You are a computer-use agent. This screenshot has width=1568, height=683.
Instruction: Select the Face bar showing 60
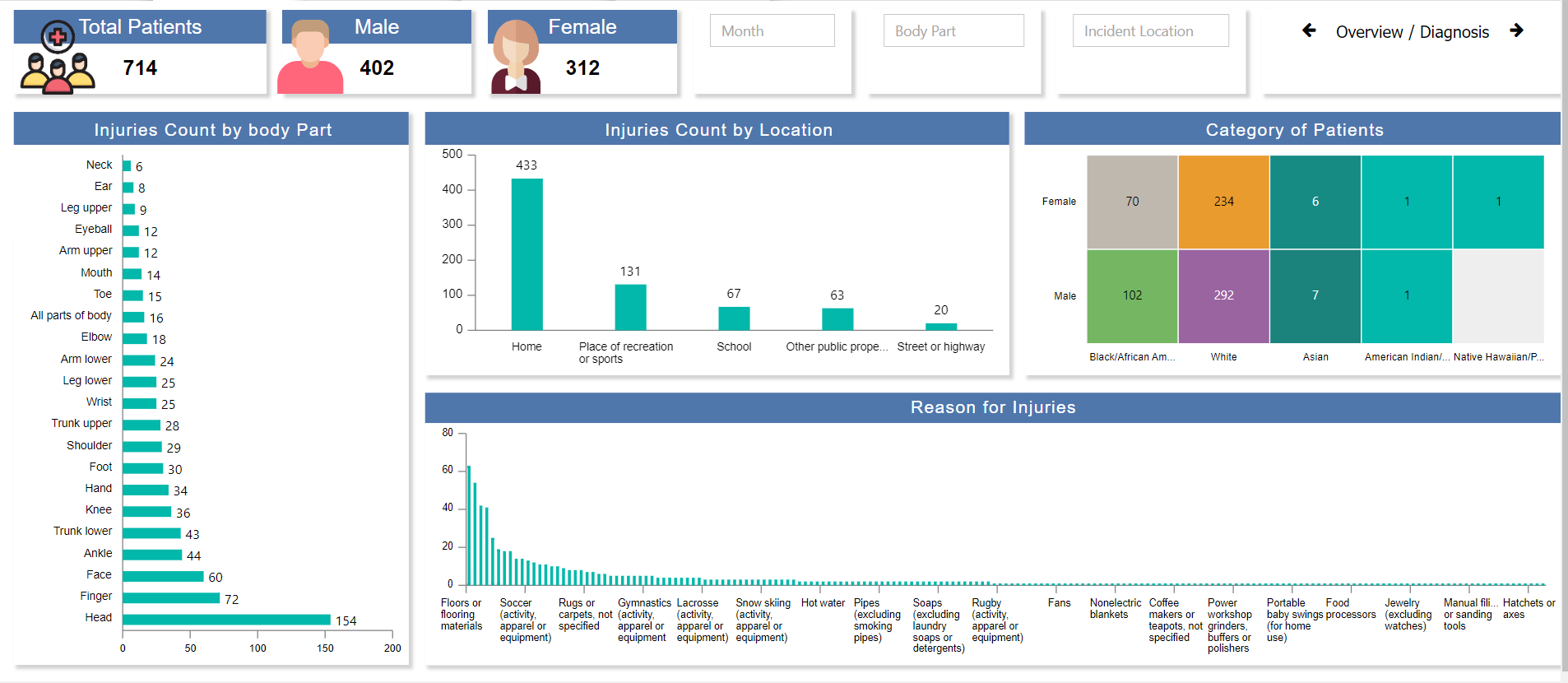click(x=163, y=577)
